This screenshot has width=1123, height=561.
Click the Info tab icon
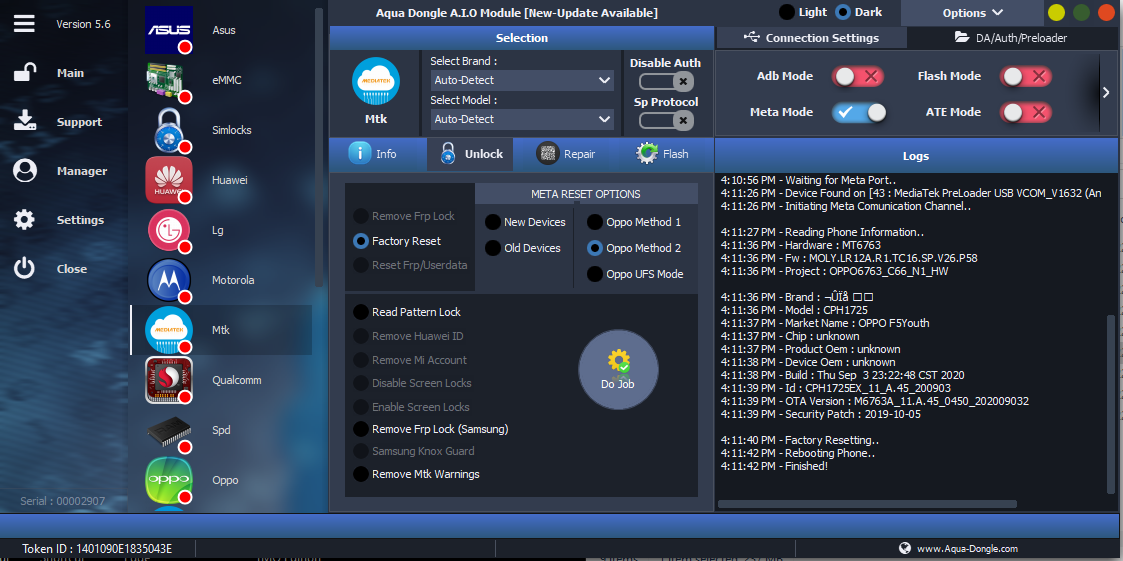tap(360, 153)
